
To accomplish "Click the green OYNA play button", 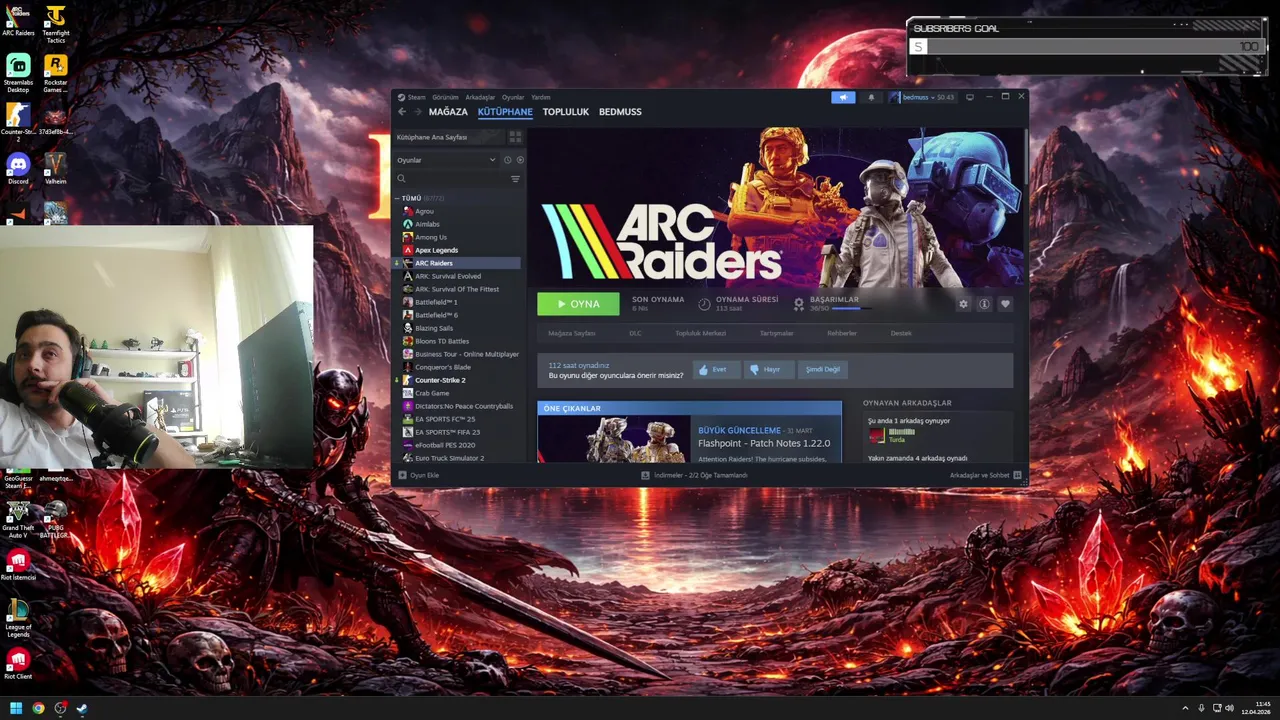I will (x=578, y=304).
